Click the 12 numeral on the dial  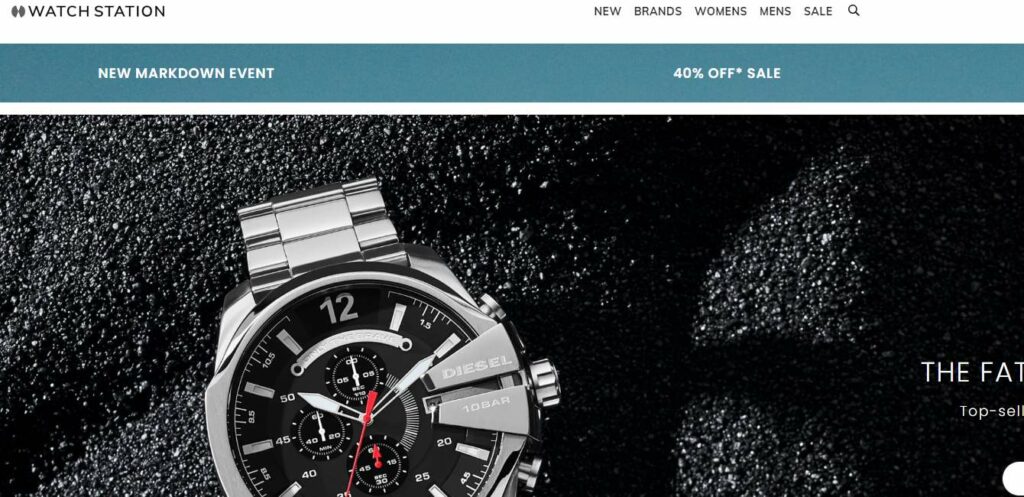pyautogui.click(x=338, y=308)
